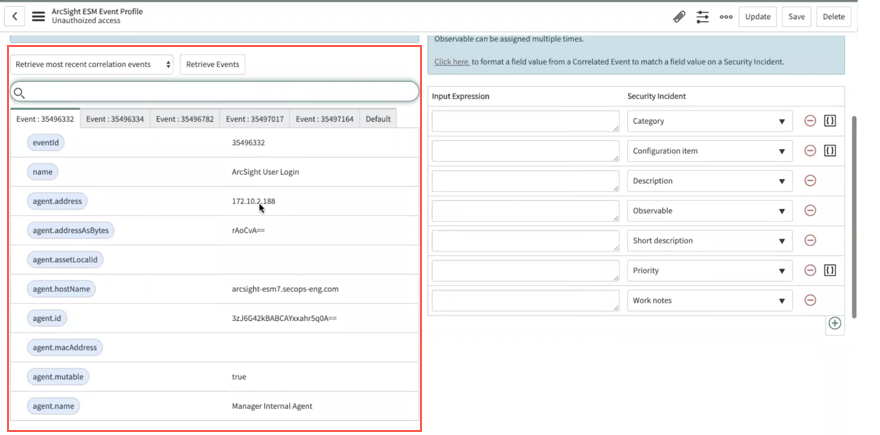Focus the Observable input expression box

click(x=525, y=210)
